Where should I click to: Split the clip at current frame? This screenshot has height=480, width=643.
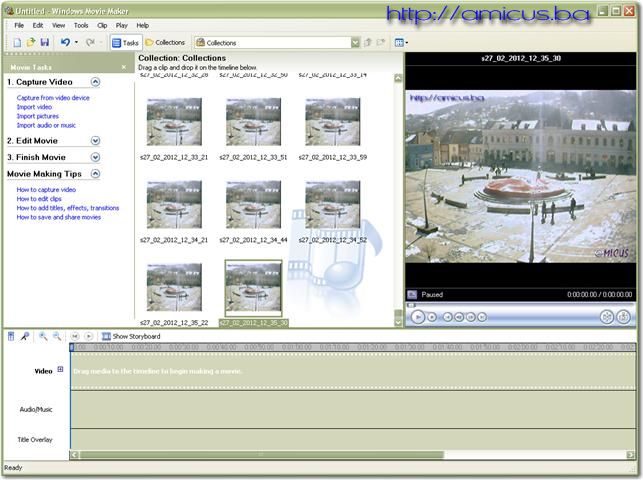click(607, 317)
